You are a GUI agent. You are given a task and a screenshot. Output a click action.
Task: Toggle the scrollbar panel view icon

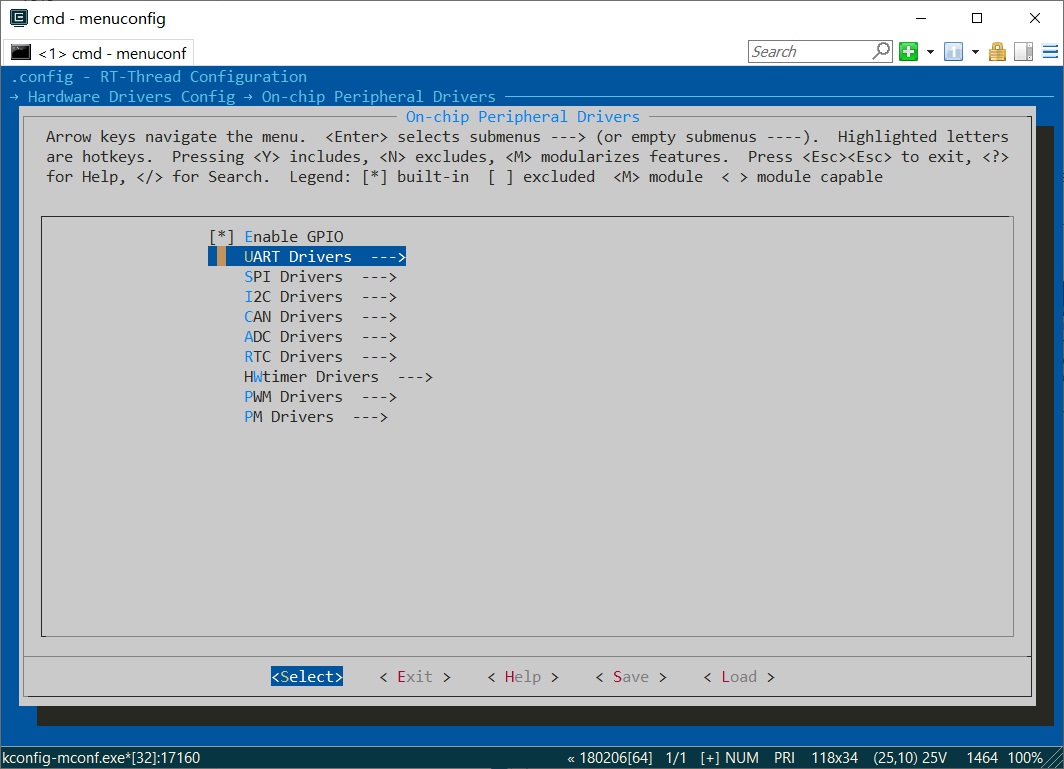click(1023, 52)
